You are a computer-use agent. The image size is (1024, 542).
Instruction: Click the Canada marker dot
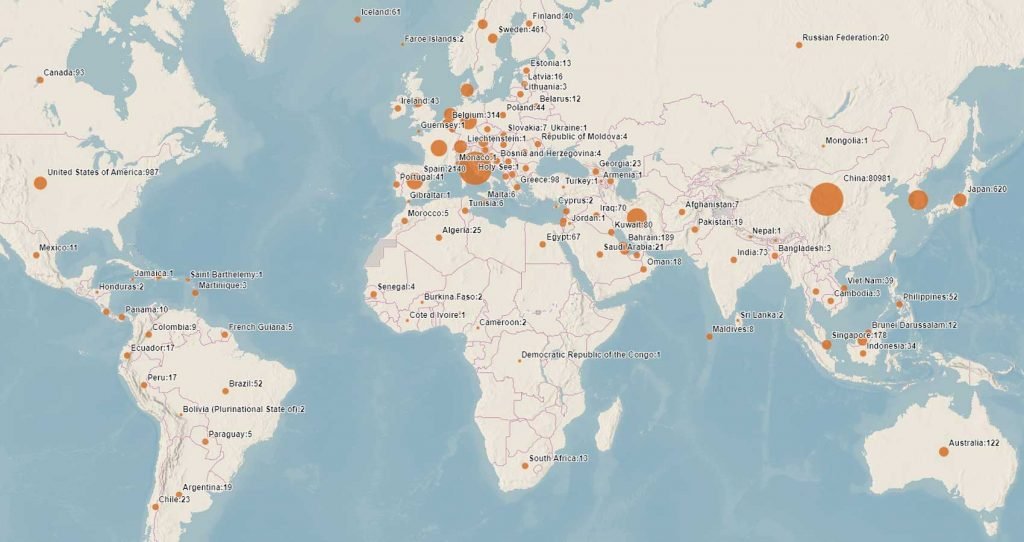click(40, 80)
